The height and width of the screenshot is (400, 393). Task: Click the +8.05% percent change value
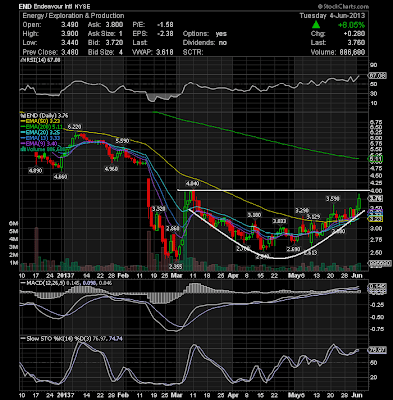pos(351,25)
